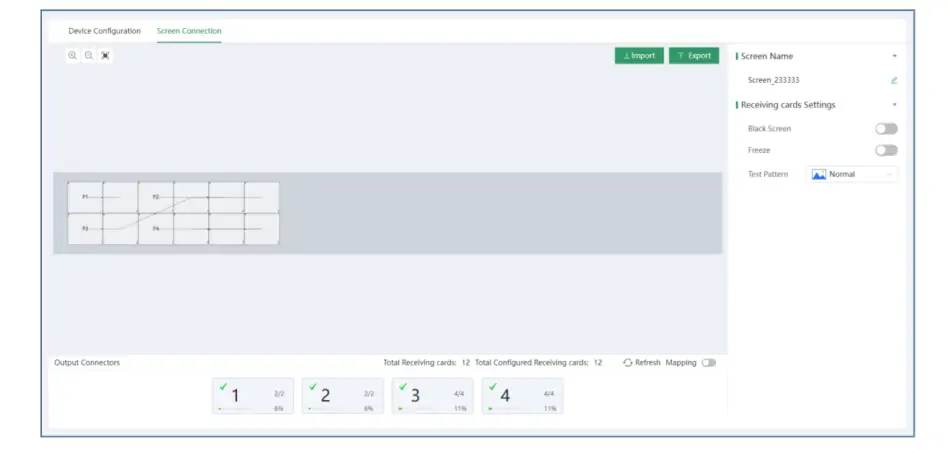Click the pencil icon next to Screen_233333

tap(894, 80)
